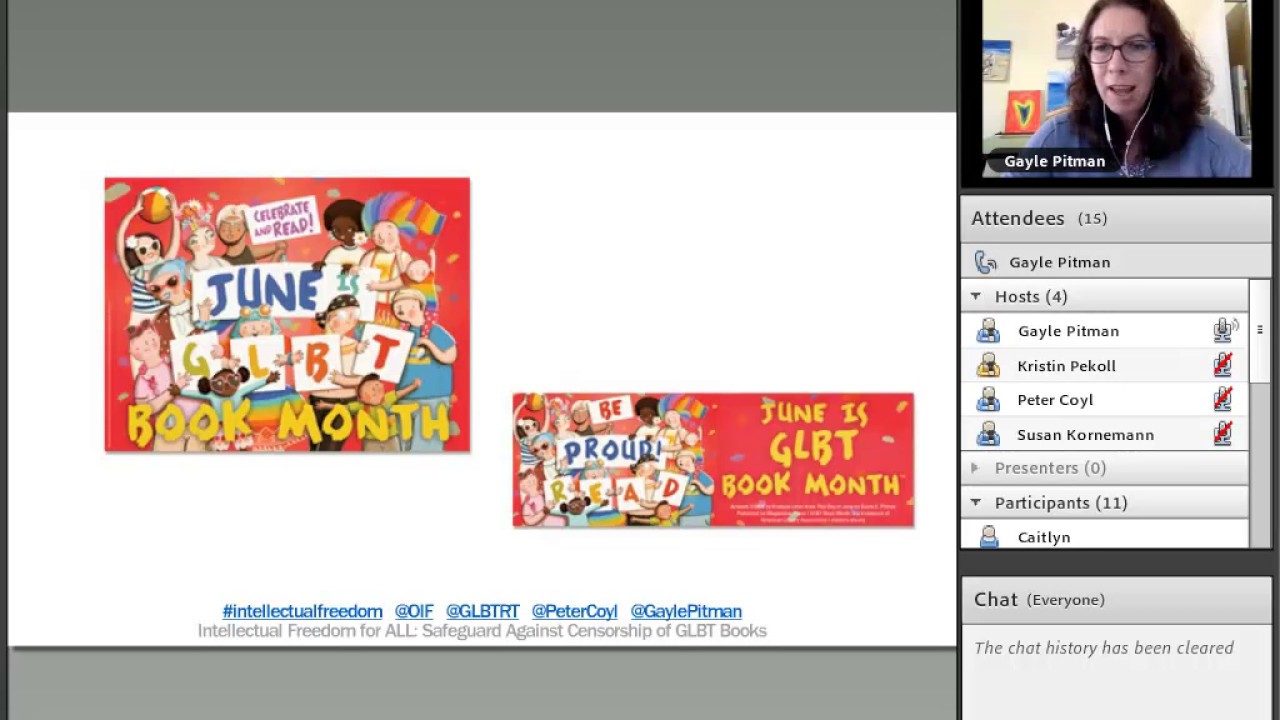Expand the Presenters (0) group
Viewport: 1280px width, 720px height.
976,468
